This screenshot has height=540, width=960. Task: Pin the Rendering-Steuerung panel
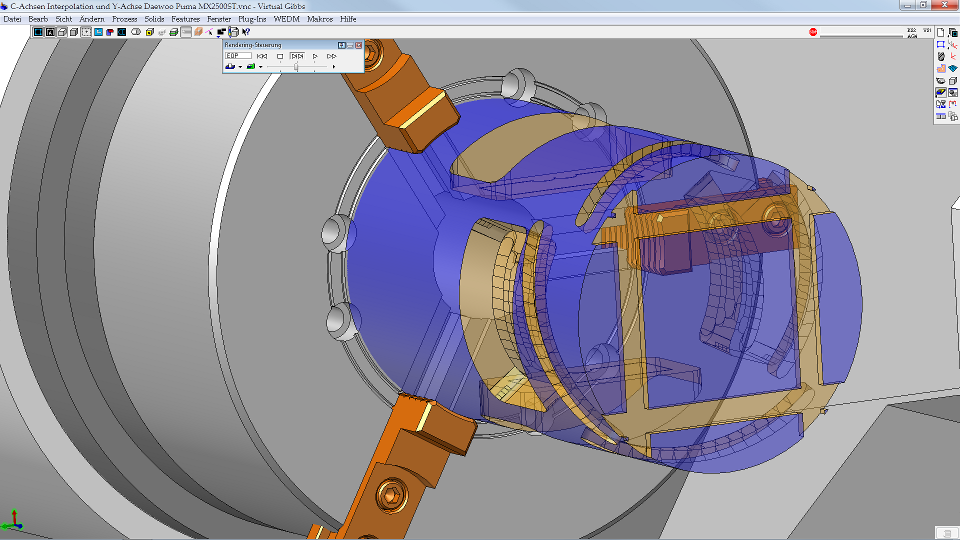tap(342, 45)
